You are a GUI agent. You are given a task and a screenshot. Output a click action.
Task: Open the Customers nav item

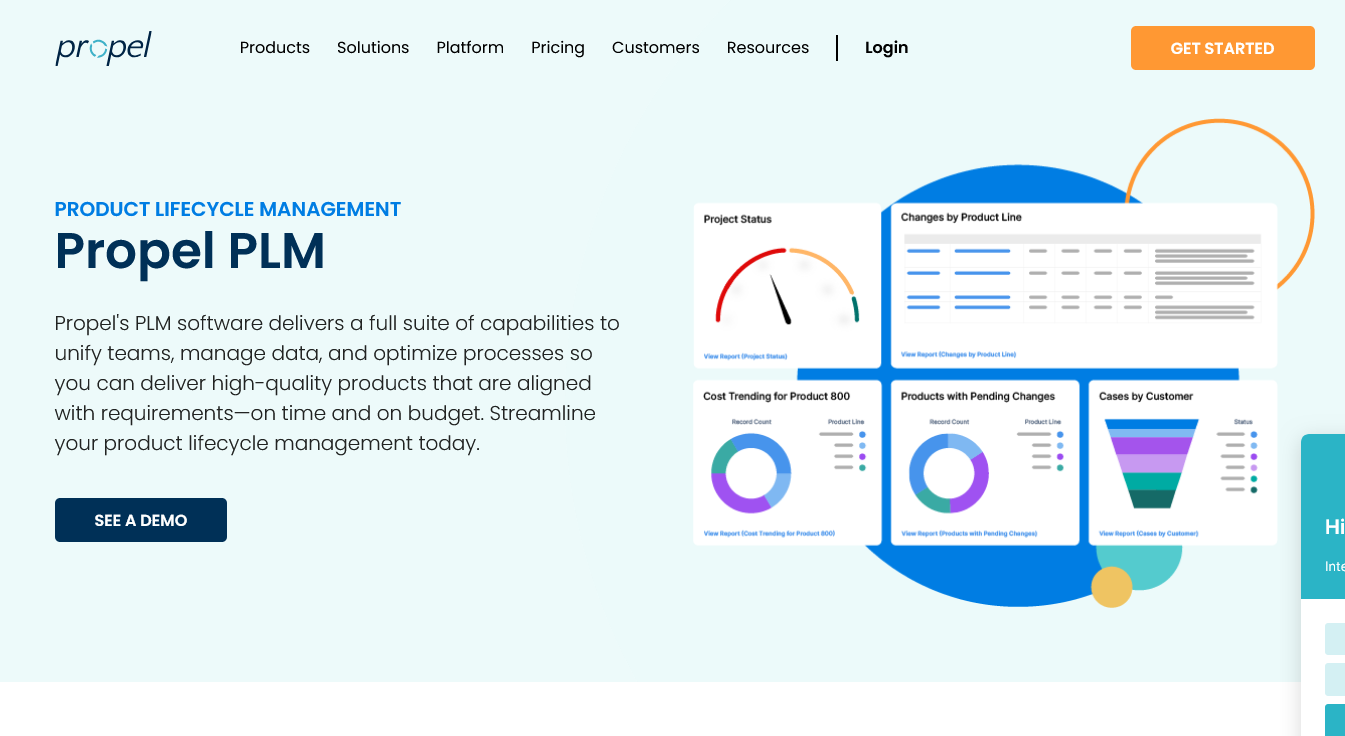[656, 48]
